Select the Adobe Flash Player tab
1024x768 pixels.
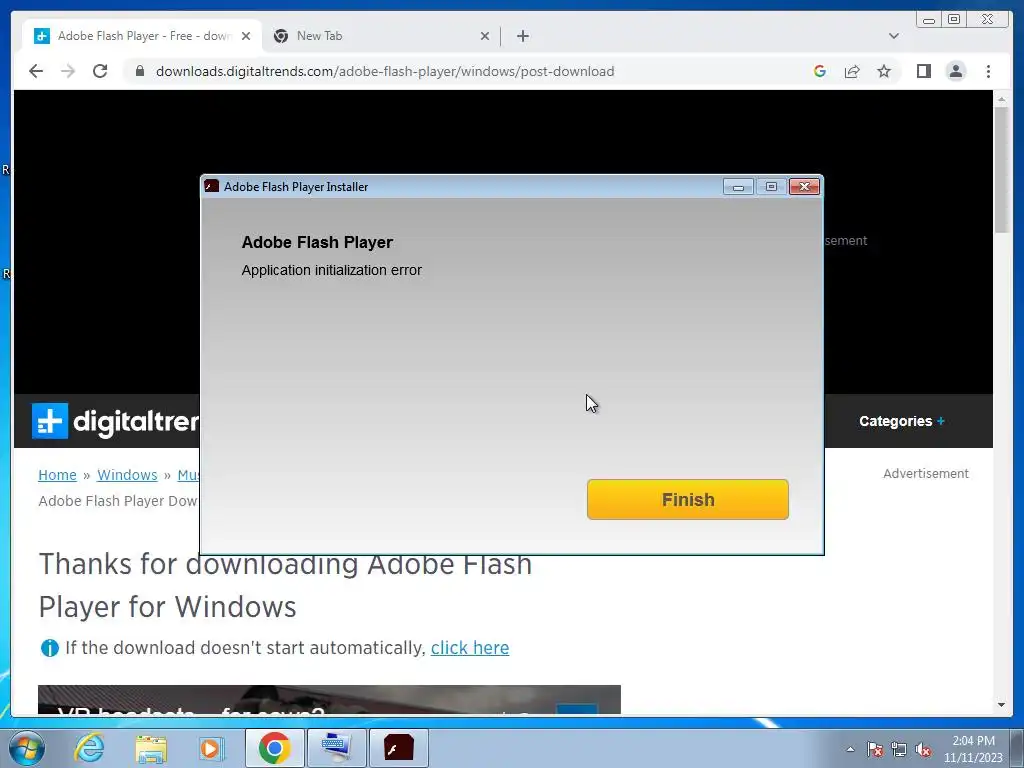click(142, 36)
